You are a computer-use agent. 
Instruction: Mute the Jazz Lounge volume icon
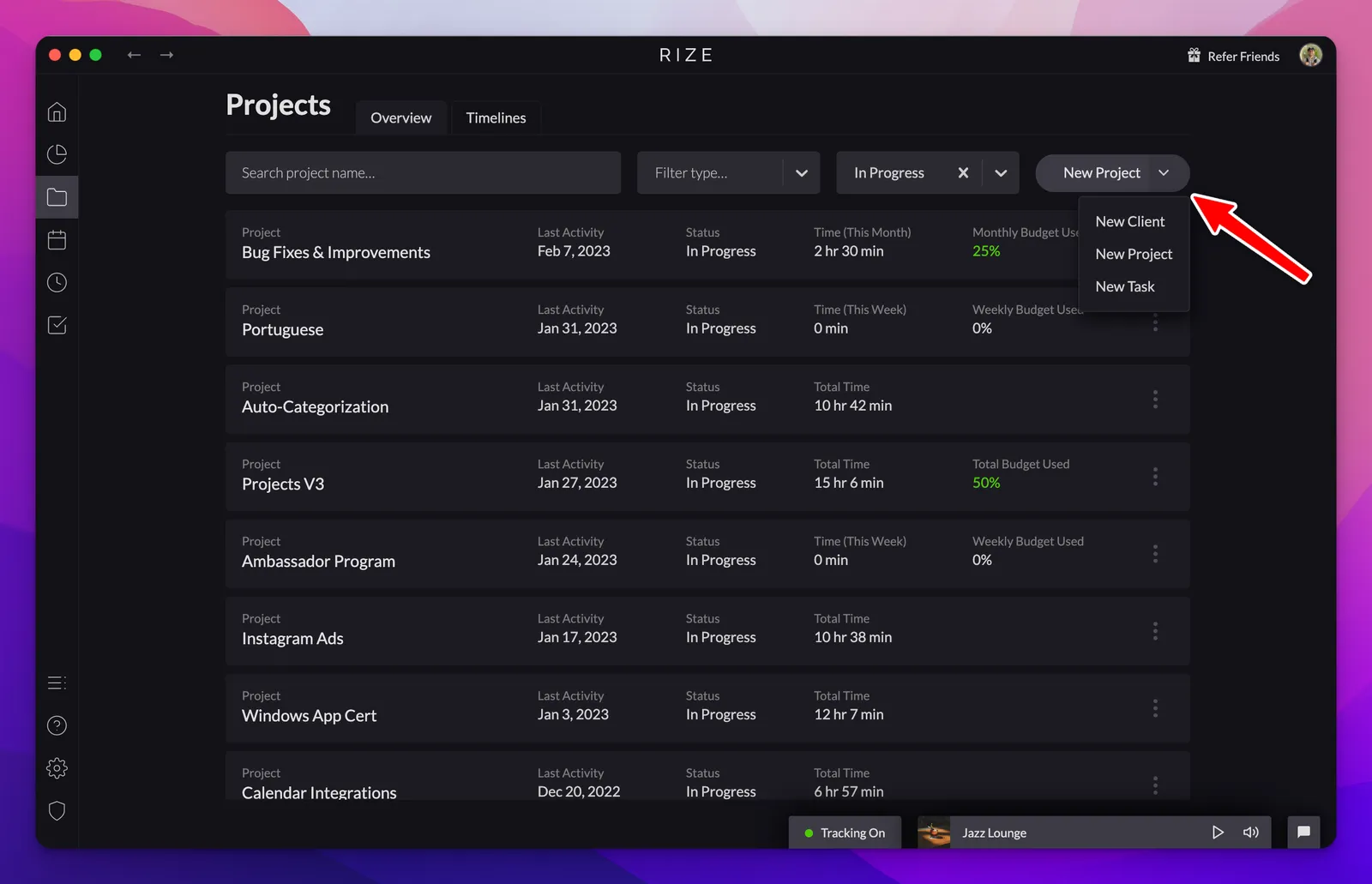[x=1251, y=833]
